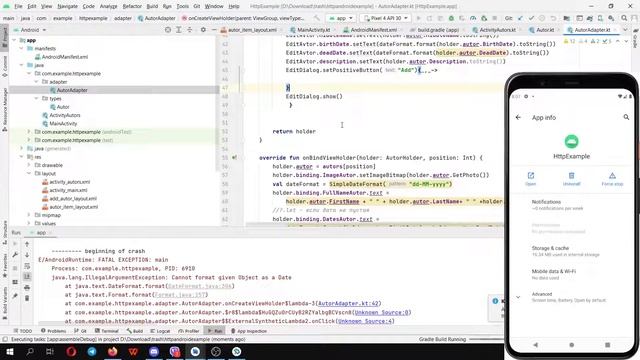Toggle the Resource Manager side tab
This screenshot has width=640, height=360.
5,109
